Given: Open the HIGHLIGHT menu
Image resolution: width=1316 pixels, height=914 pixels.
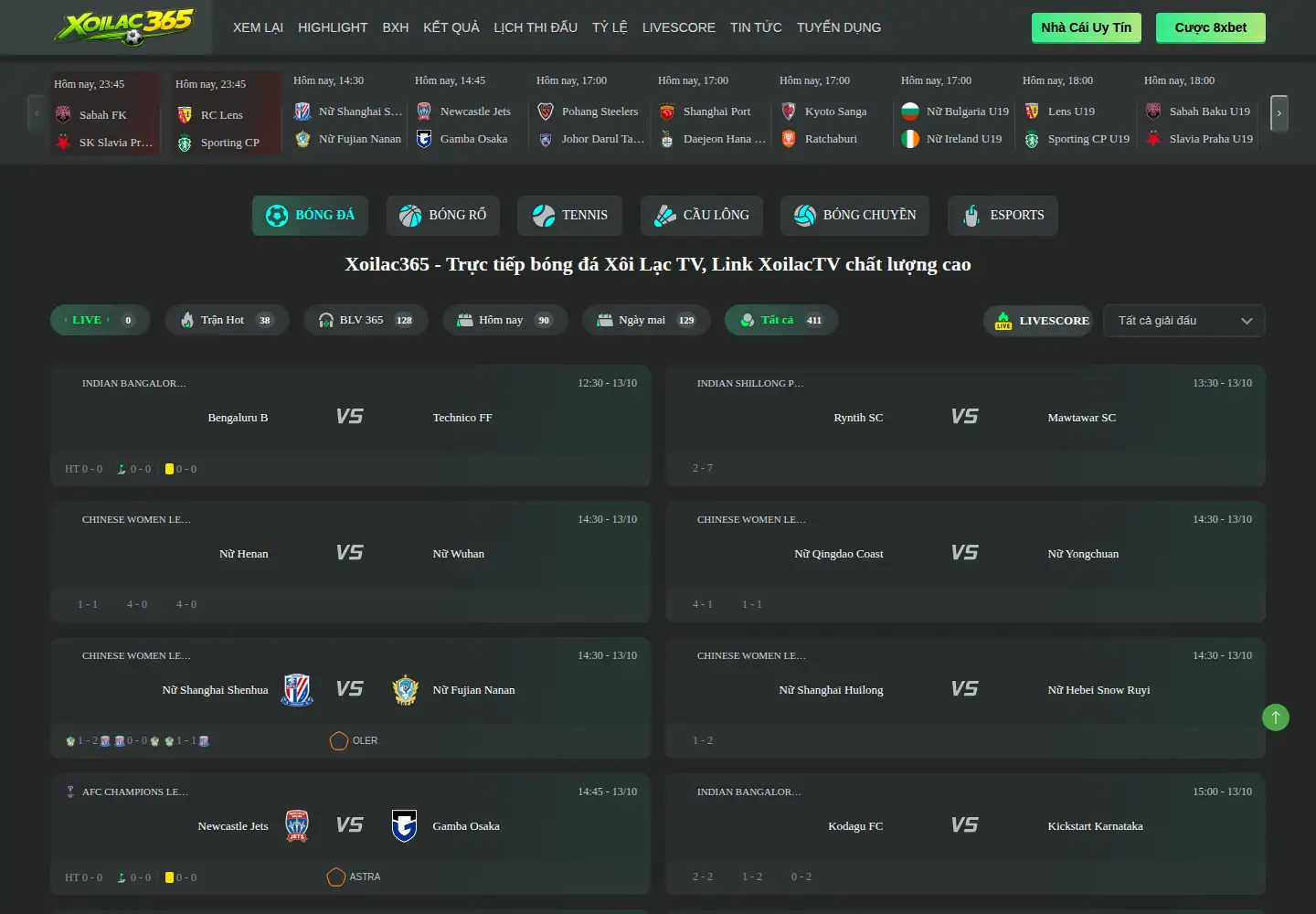Looking at the screenshot, I should [x=333, y=27].
